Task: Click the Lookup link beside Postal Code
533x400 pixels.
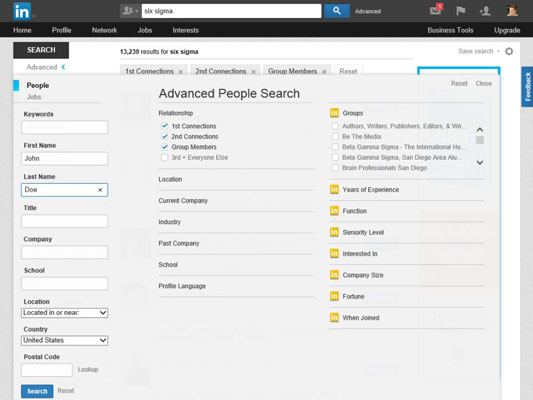Action: [88, 369]
